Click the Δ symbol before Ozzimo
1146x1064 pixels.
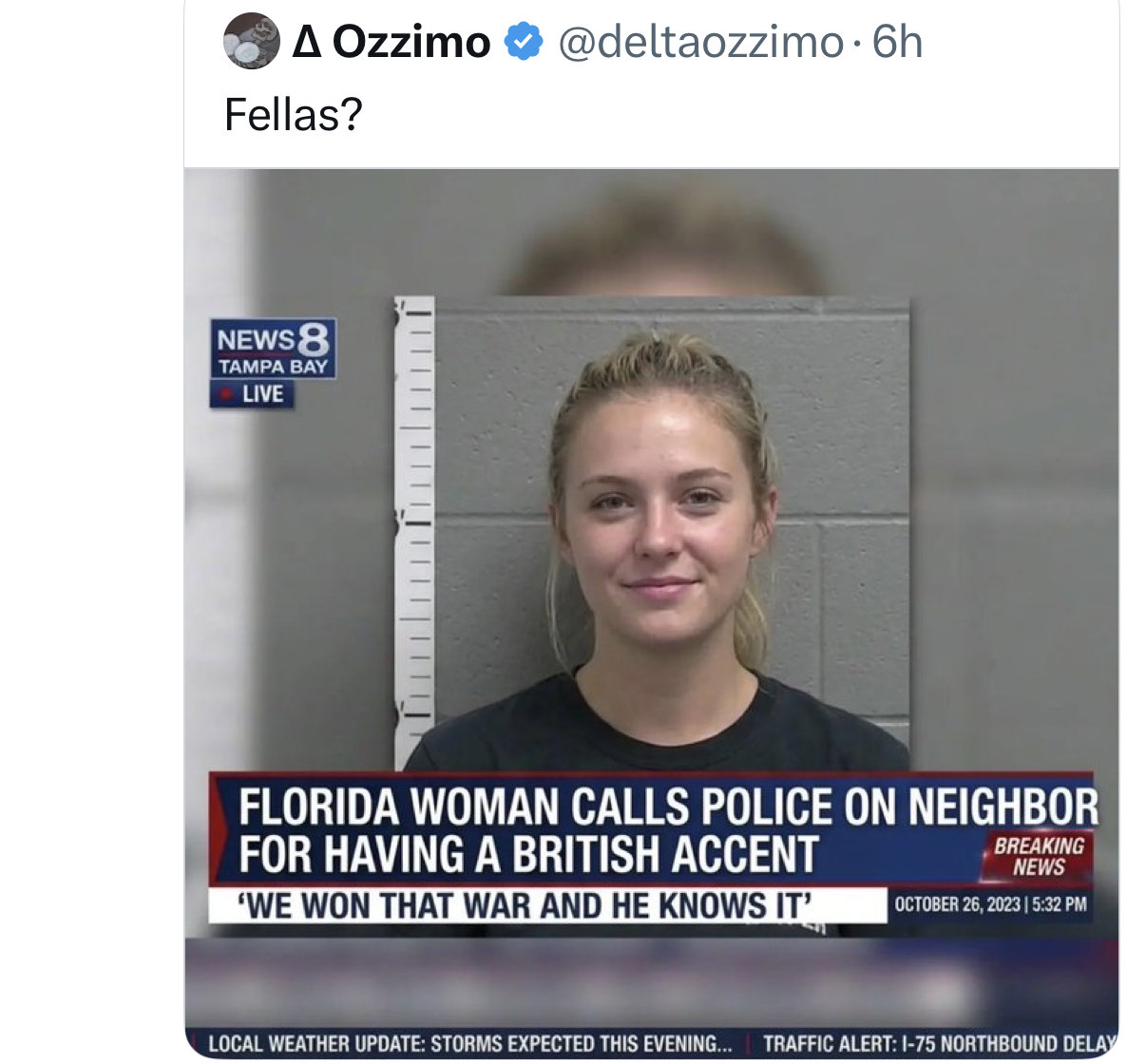(x=306, y=42)
